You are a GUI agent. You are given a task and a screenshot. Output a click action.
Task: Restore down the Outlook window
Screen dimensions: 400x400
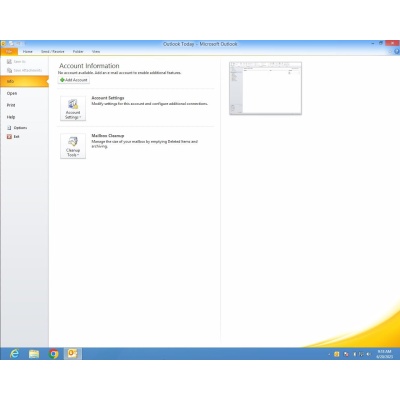click(x=381, y=43)
